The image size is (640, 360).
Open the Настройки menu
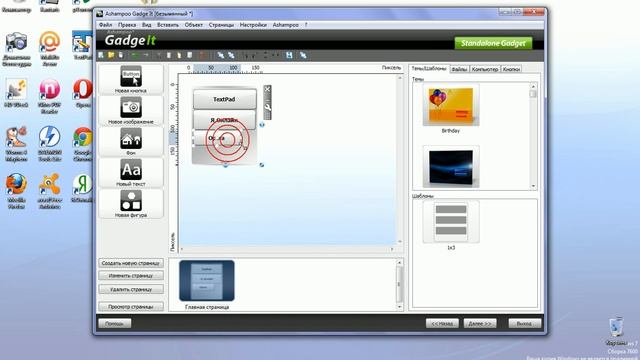coord(253,25)
